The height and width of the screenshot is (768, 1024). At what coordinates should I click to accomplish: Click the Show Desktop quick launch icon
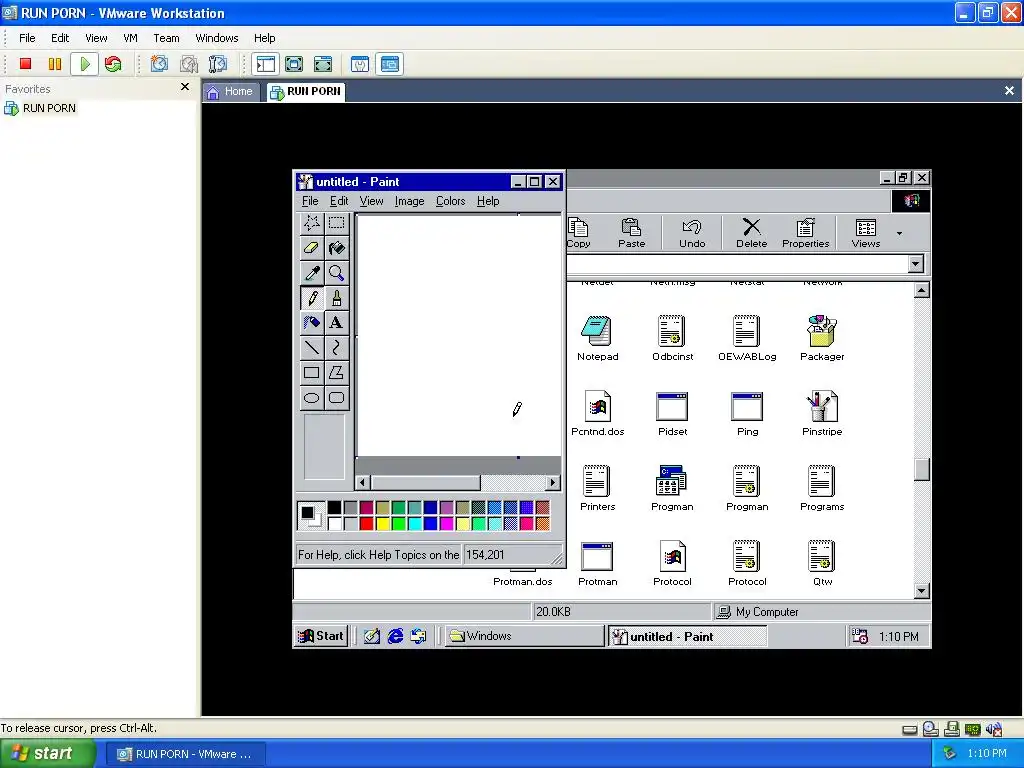tap(372, 636)
